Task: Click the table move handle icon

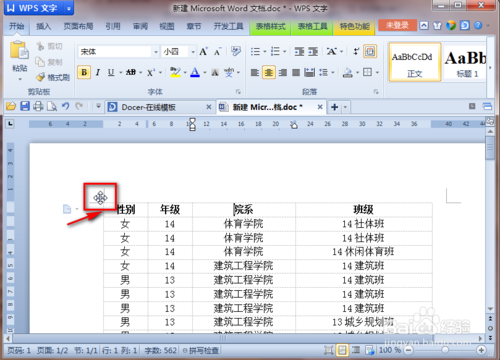Action: (100, 198)
